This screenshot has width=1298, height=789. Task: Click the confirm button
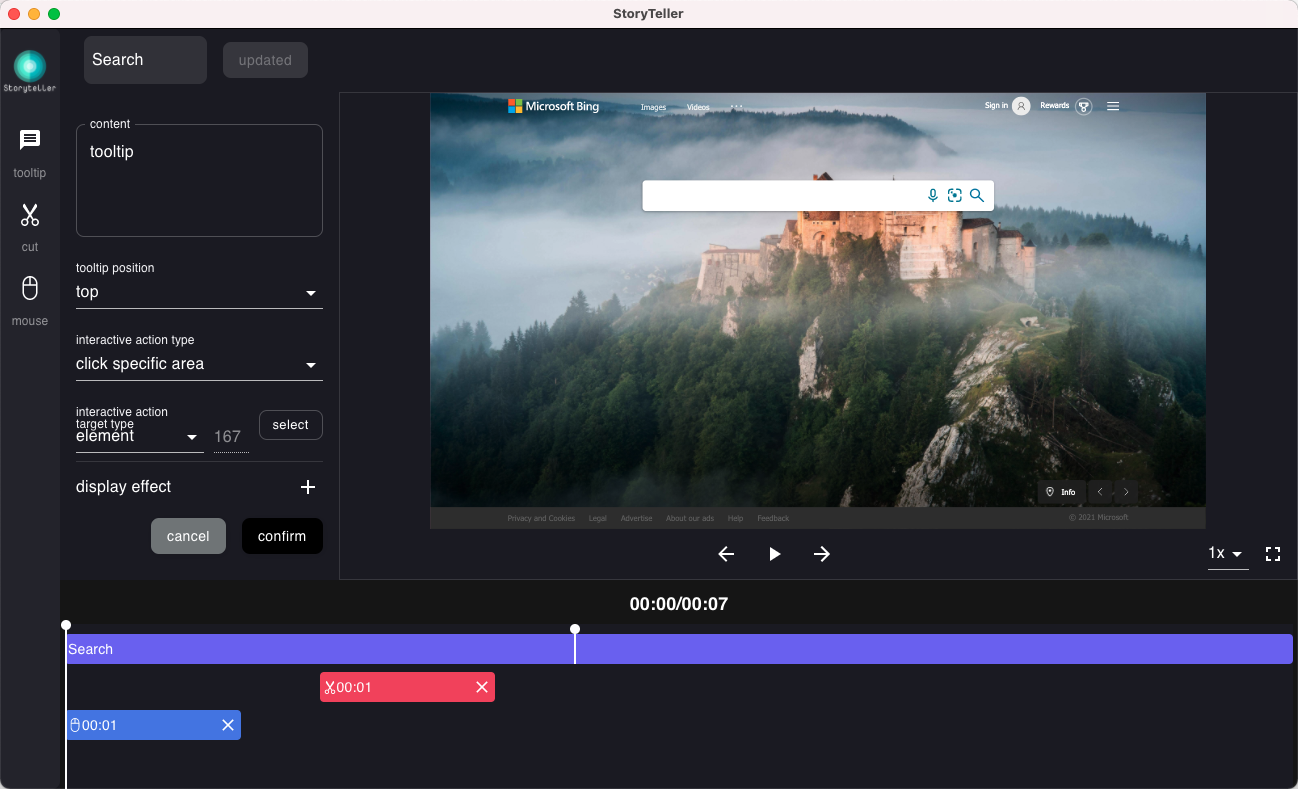point(282,536)
